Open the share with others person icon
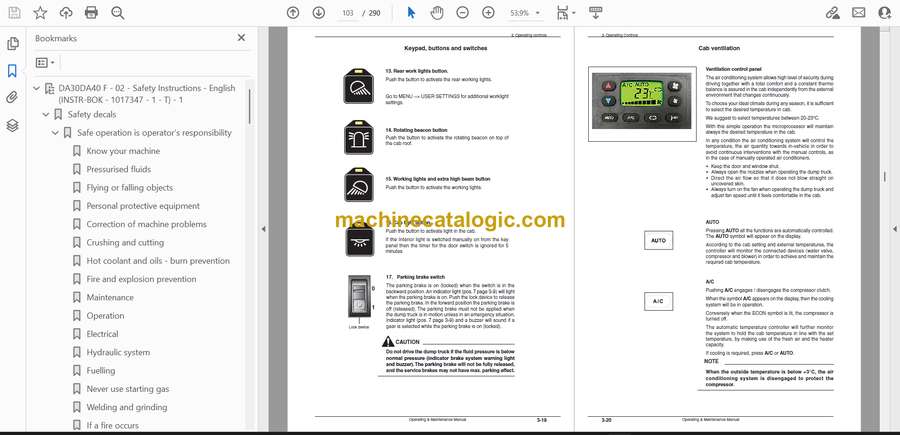Image resolution: width=900 pixels, height=435 pixels. (885, 13)
